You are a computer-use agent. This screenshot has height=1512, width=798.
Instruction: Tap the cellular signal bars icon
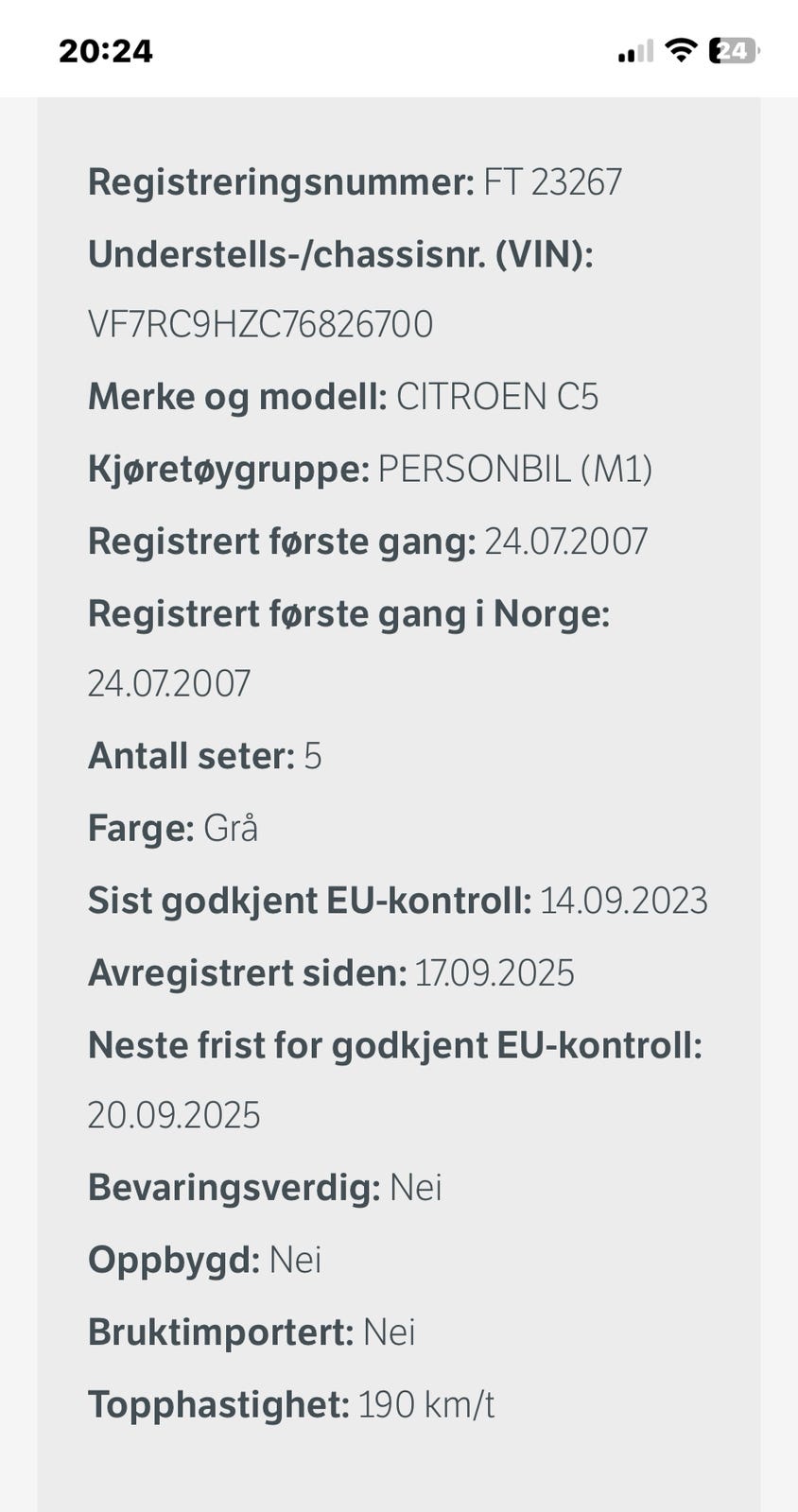tap(635, 51)
